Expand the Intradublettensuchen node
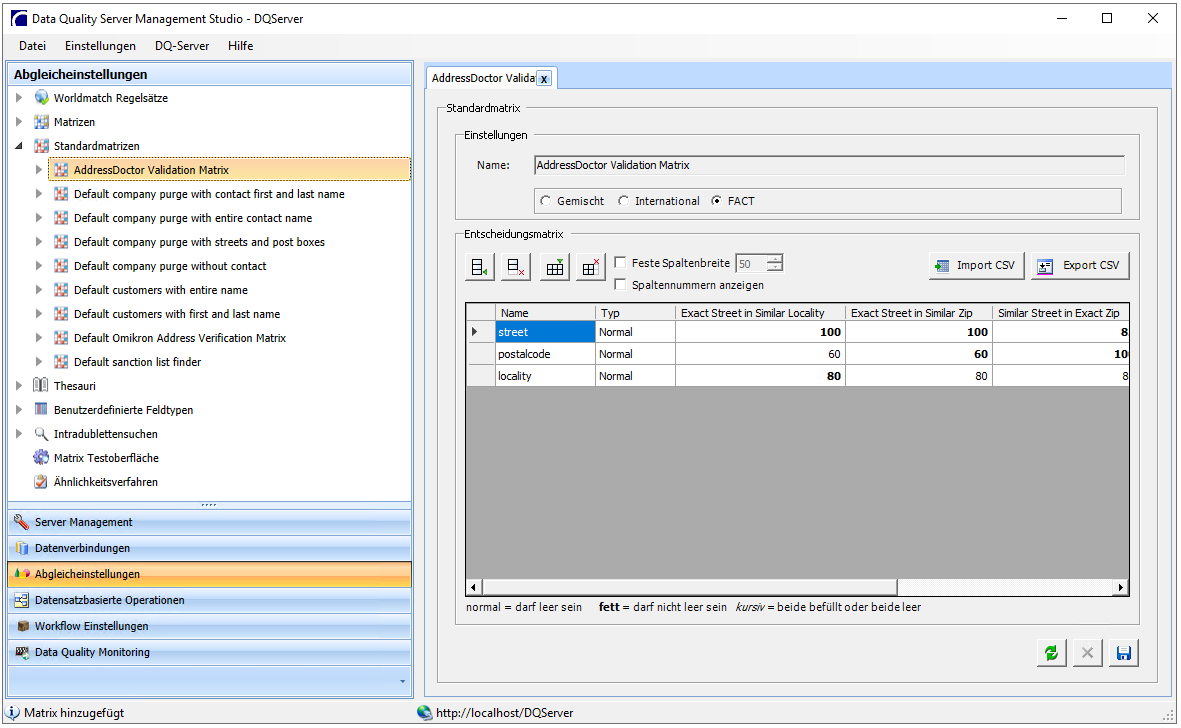The image size is (1181, 728). pyautogui.click(x=20, y=434)
